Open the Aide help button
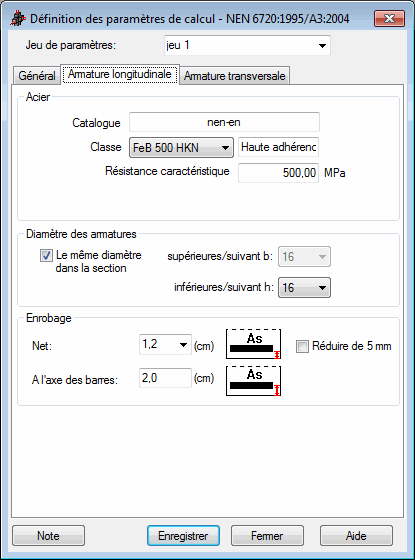Viewport: 415px width, 560px height. (356, 535)
